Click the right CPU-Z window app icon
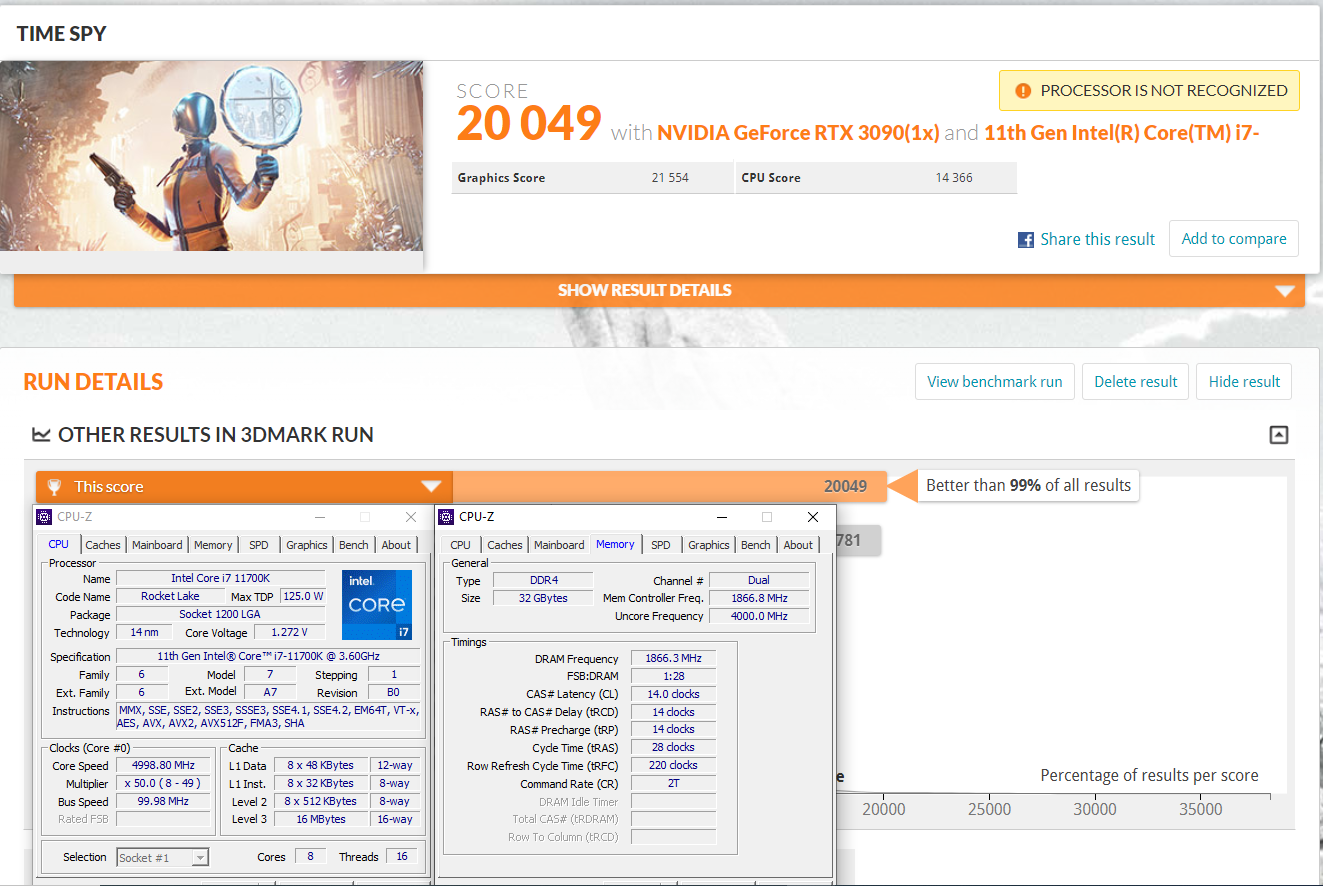 446,517
